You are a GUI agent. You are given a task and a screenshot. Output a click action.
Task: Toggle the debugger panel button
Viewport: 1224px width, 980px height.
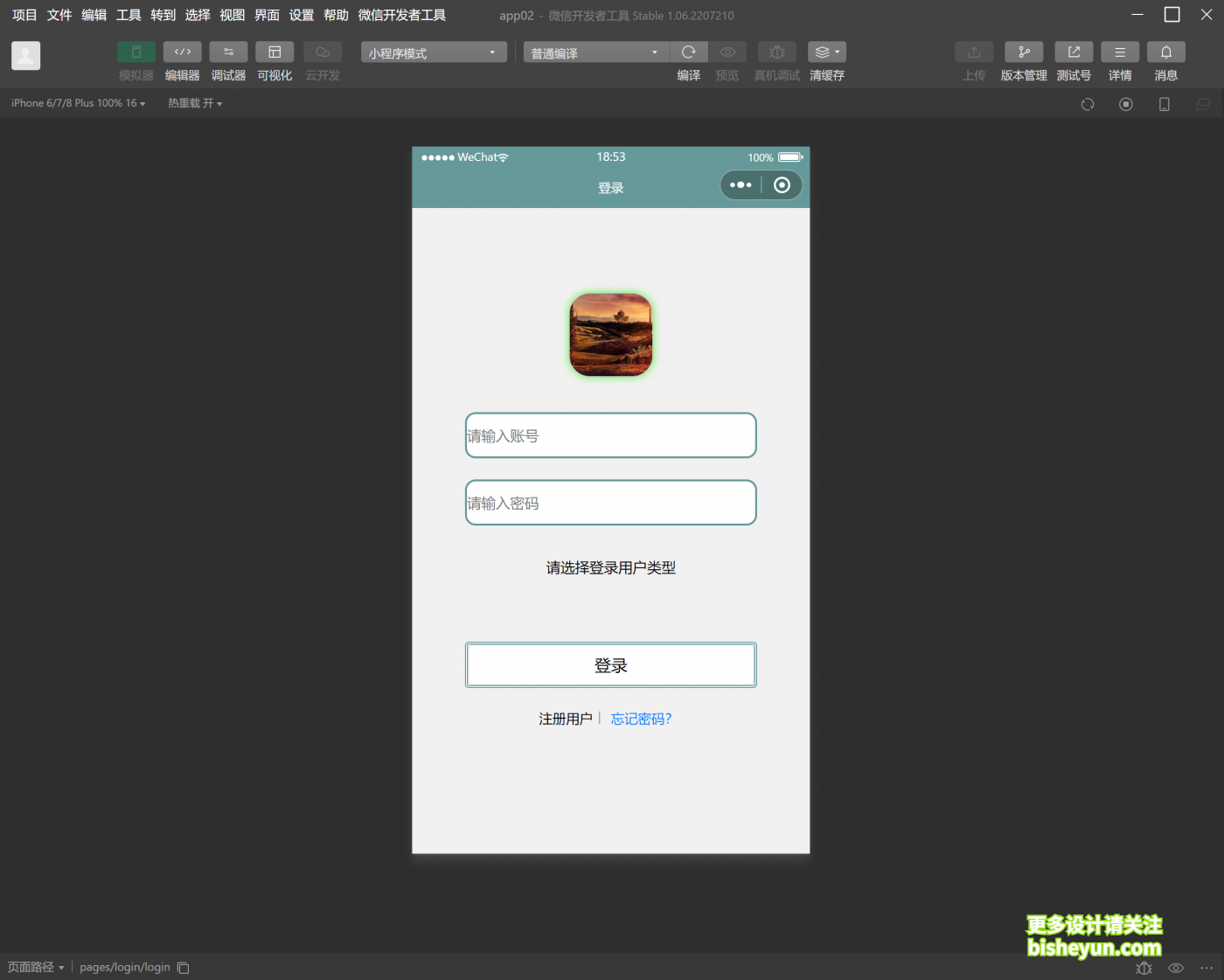228,52
